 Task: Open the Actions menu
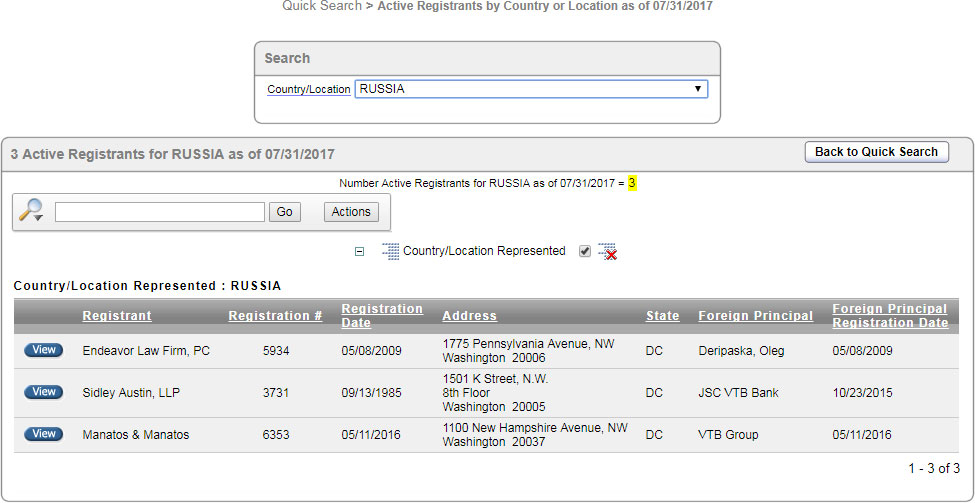tap(351, 212)
